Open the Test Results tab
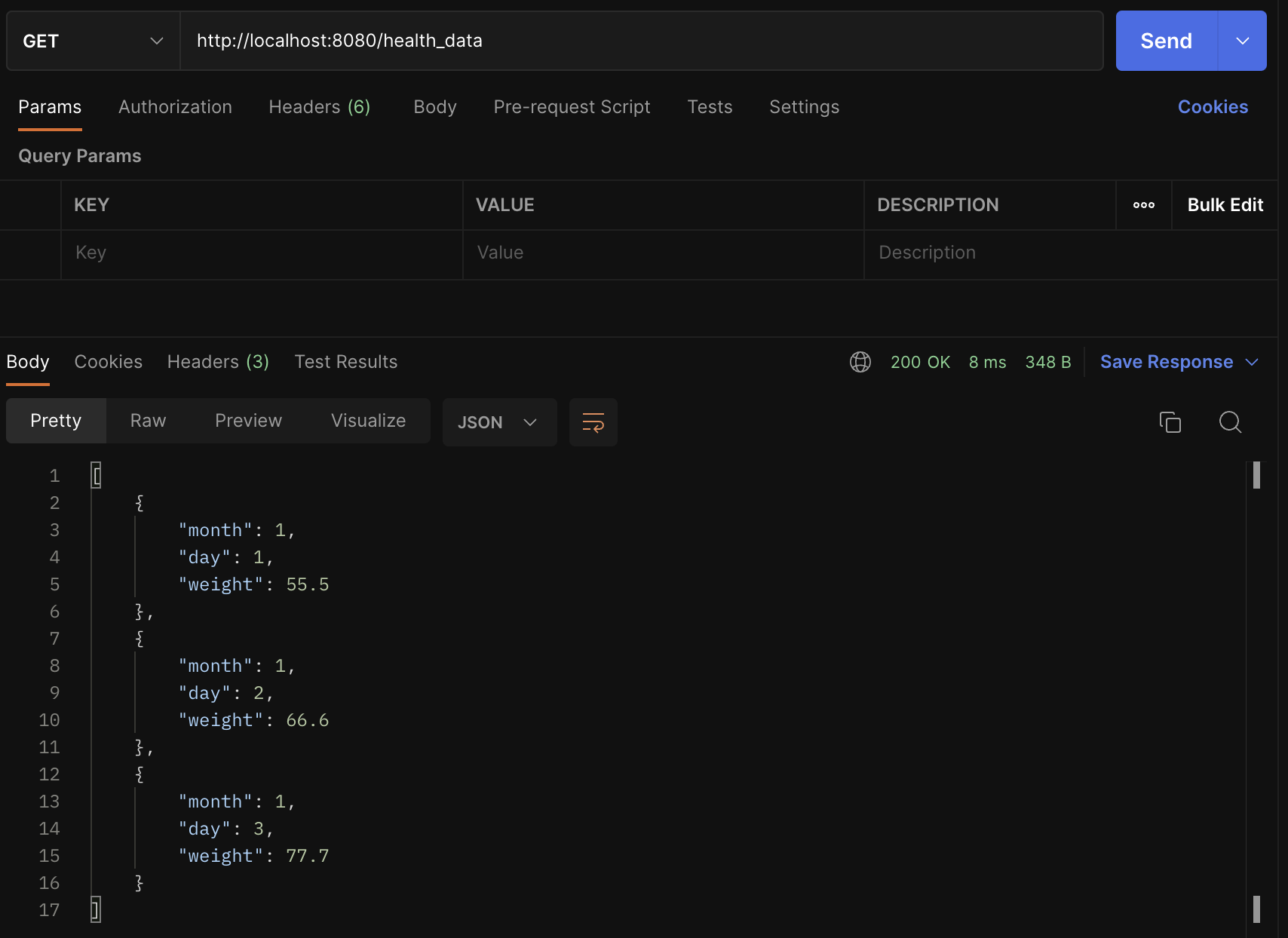The height and width of the screenshot is (938, 1288). point(346,362)
